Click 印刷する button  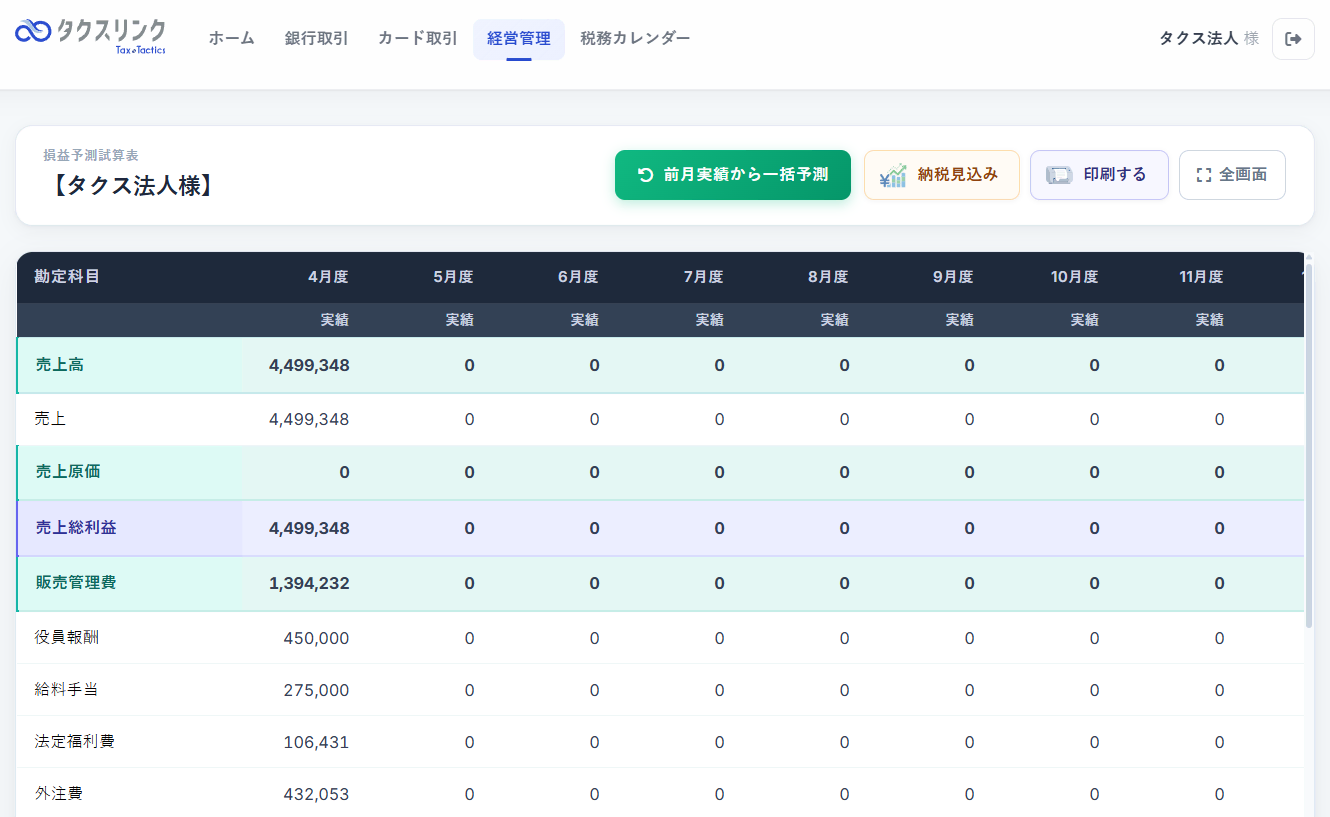(x=1099, y=175)
